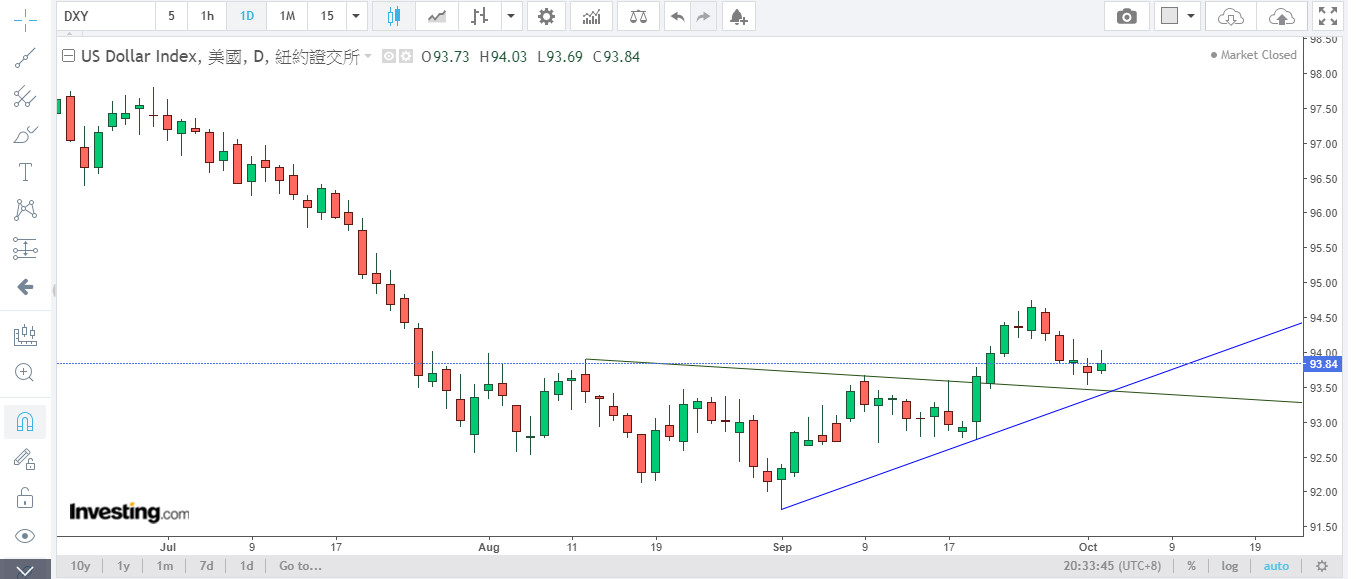Undo the last chart action

tap(678, 16)
